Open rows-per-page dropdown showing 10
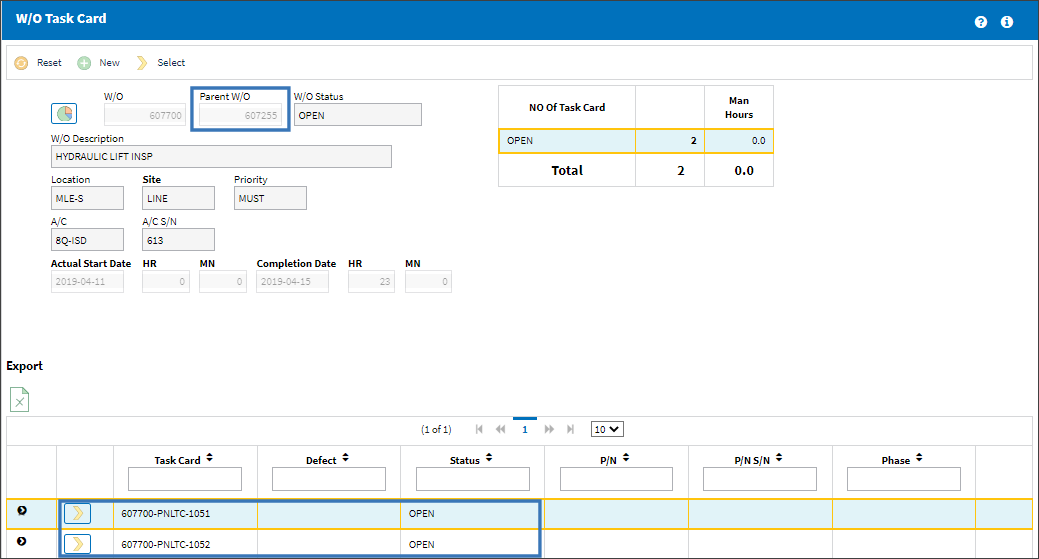The height and width of the screenshot is (559, 1039). coord(607,429)
